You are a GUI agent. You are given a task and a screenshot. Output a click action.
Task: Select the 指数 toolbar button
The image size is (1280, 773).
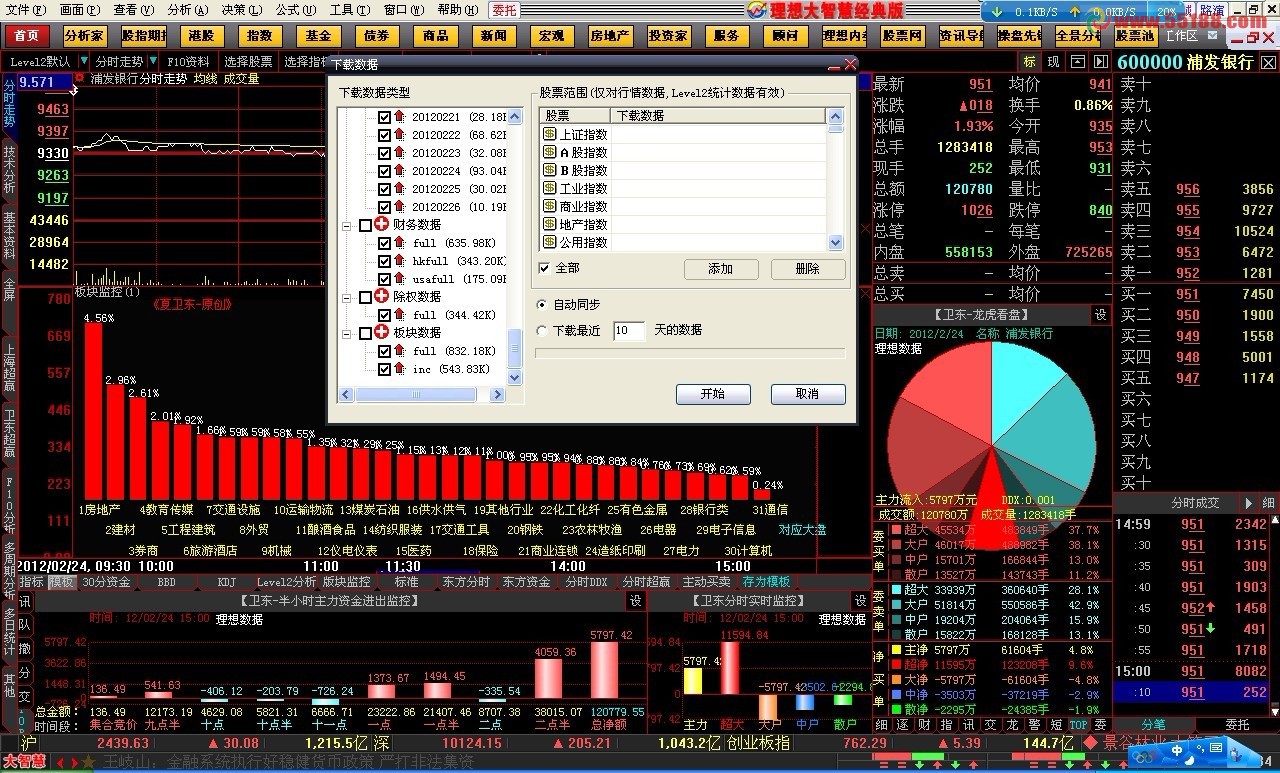(x=260, y=36)
